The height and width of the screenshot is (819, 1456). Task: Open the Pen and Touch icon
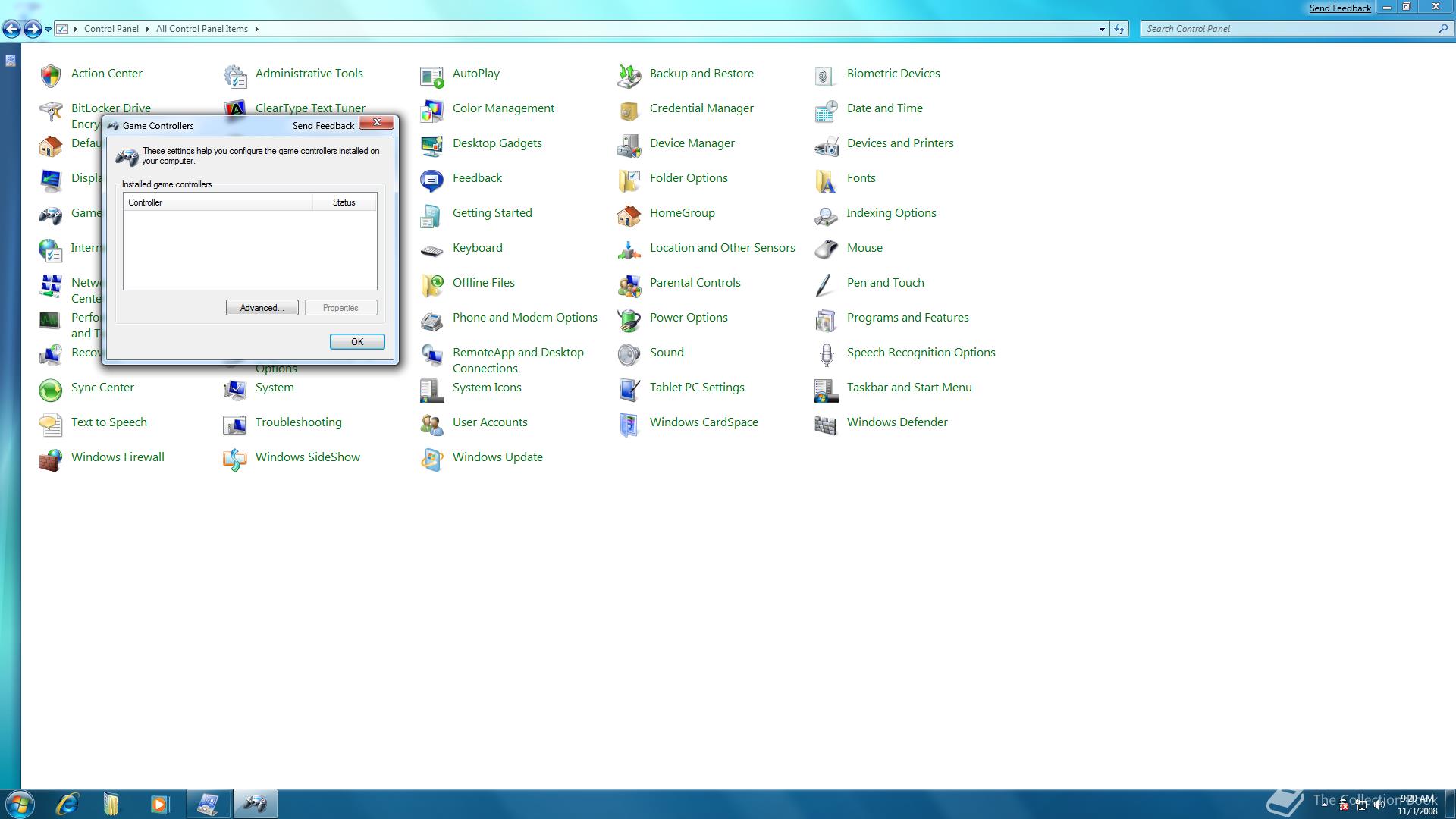(826, 285)
